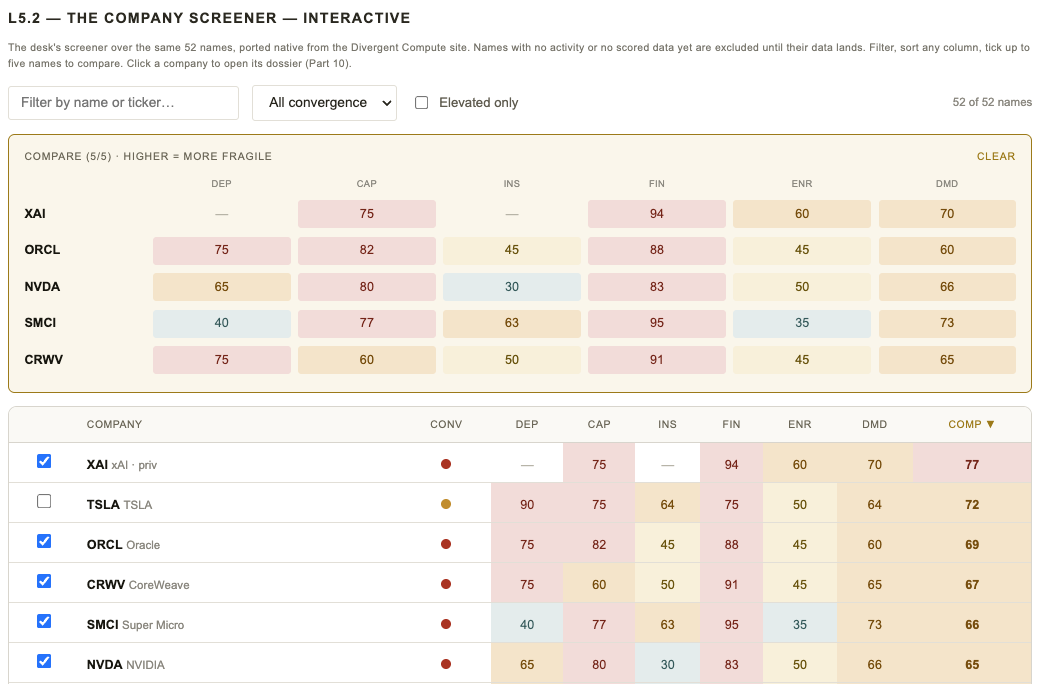
Task: Sort table by DEP column header
Action: click(526, 424)
